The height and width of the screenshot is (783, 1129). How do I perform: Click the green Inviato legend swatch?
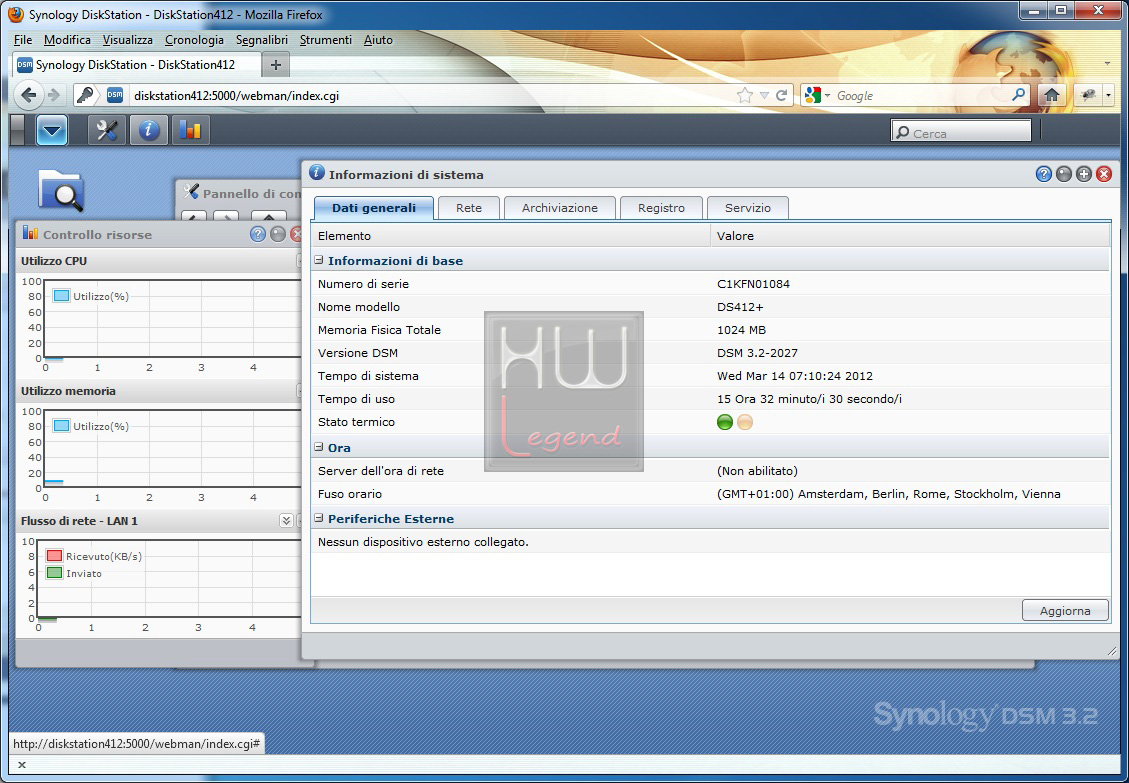(54, 573)
